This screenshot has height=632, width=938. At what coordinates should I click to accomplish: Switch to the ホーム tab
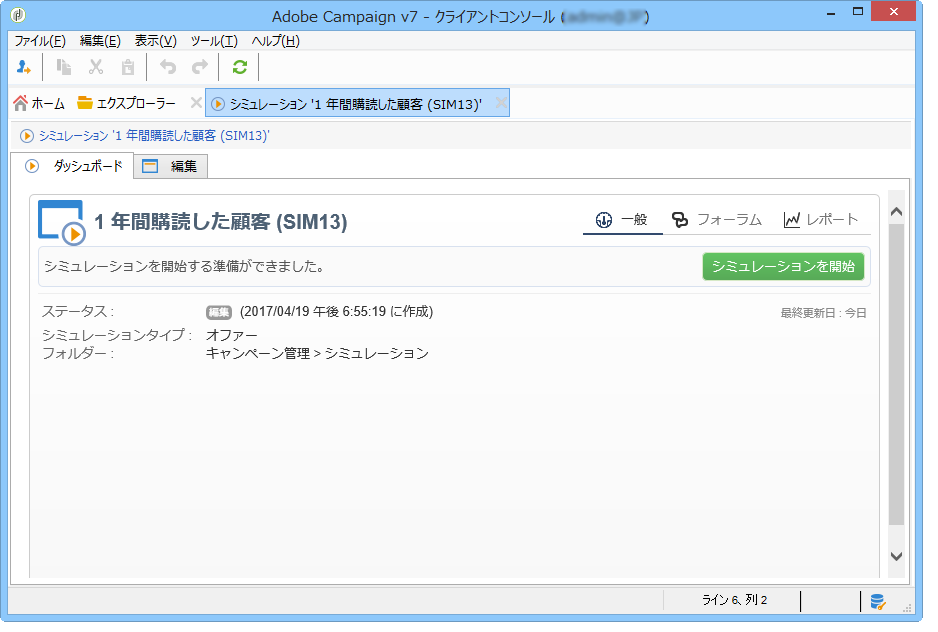[39, 104]
